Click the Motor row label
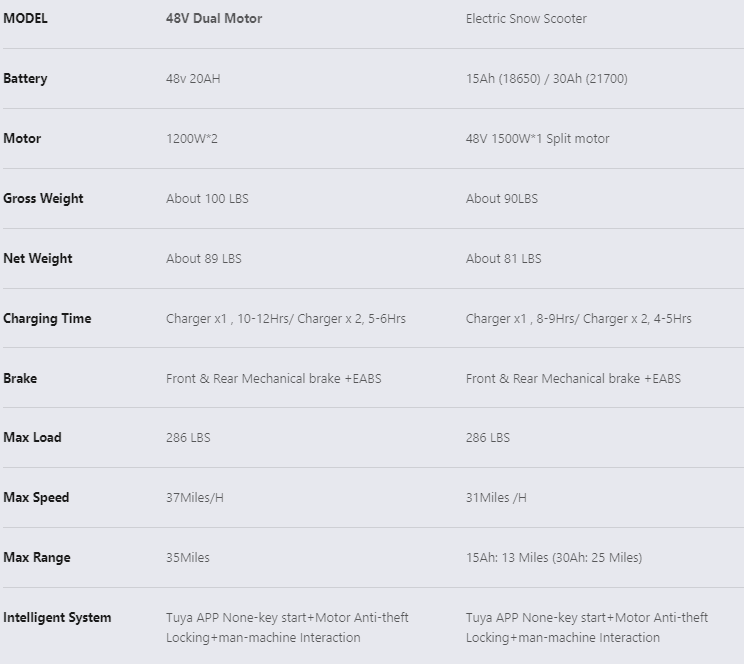Viewport: 744px width, 664px height. pos(22,139)
